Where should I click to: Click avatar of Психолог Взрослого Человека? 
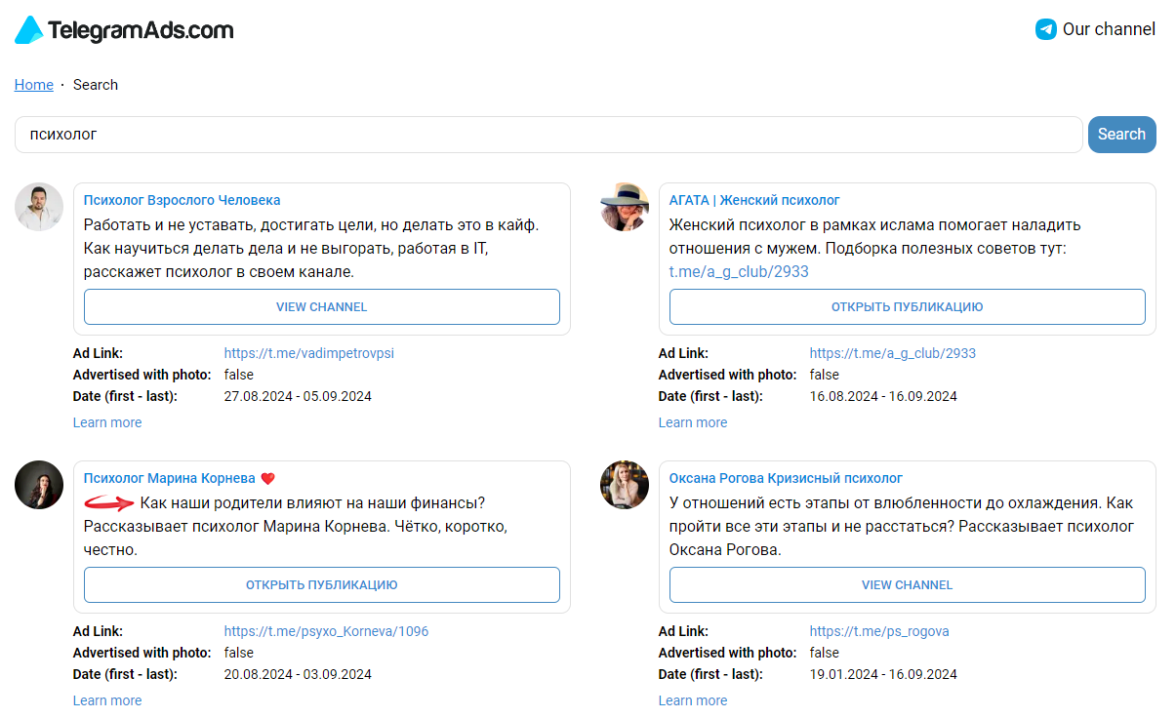(x=39, y=207)
